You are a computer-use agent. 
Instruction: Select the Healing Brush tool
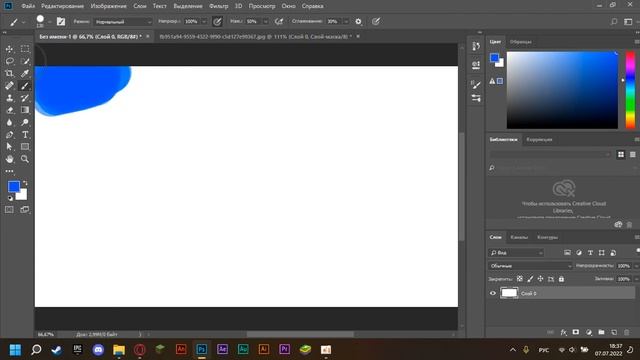coord(9,86)
